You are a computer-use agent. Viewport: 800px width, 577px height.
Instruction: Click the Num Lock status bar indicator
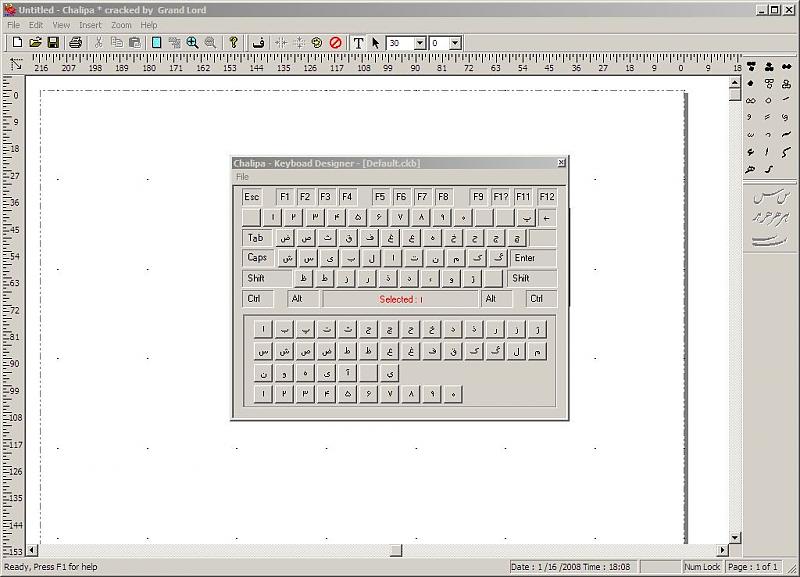click(702, 567)
